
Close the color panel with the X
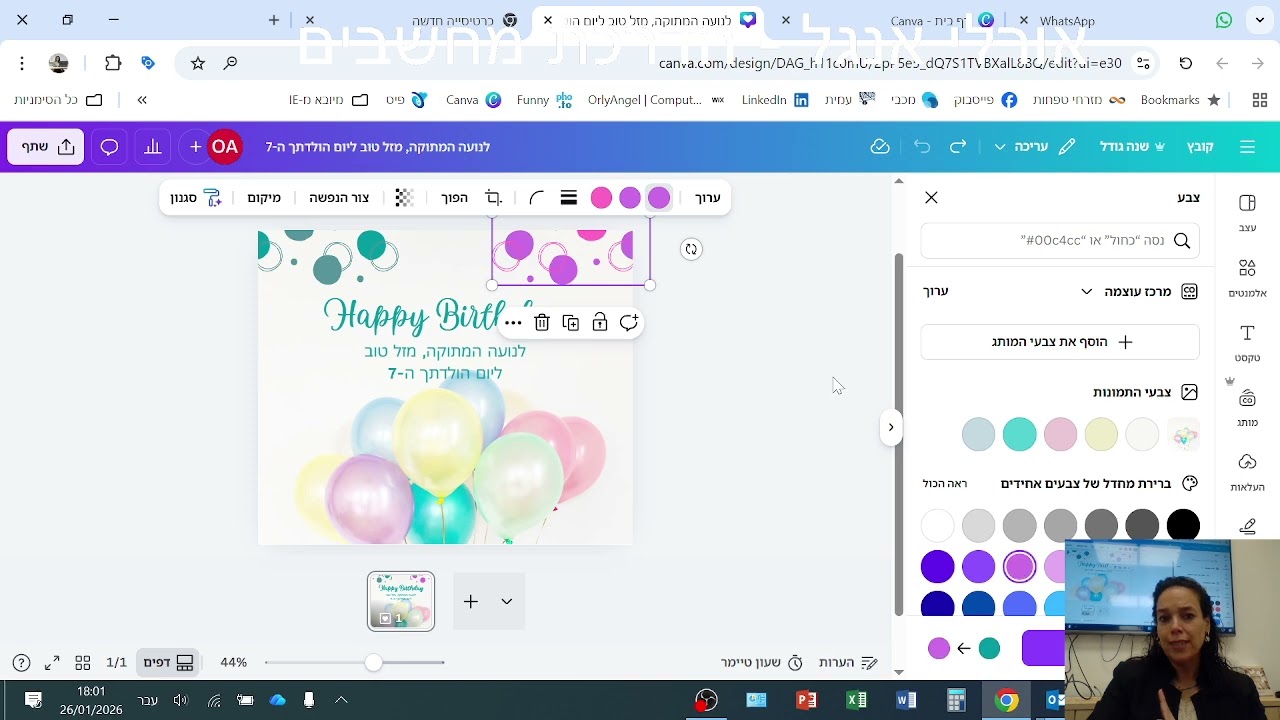click(931, 198)
